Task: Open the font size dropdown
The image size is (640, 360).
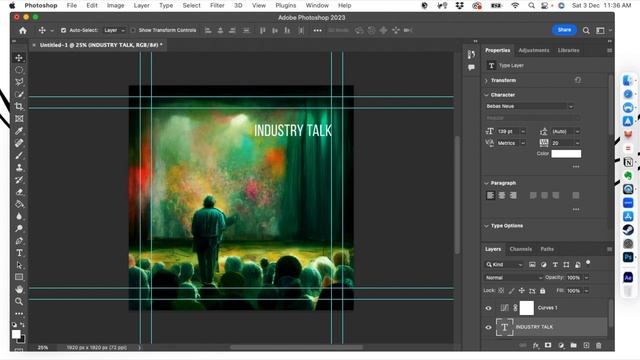Action: (x=523, y=131)
